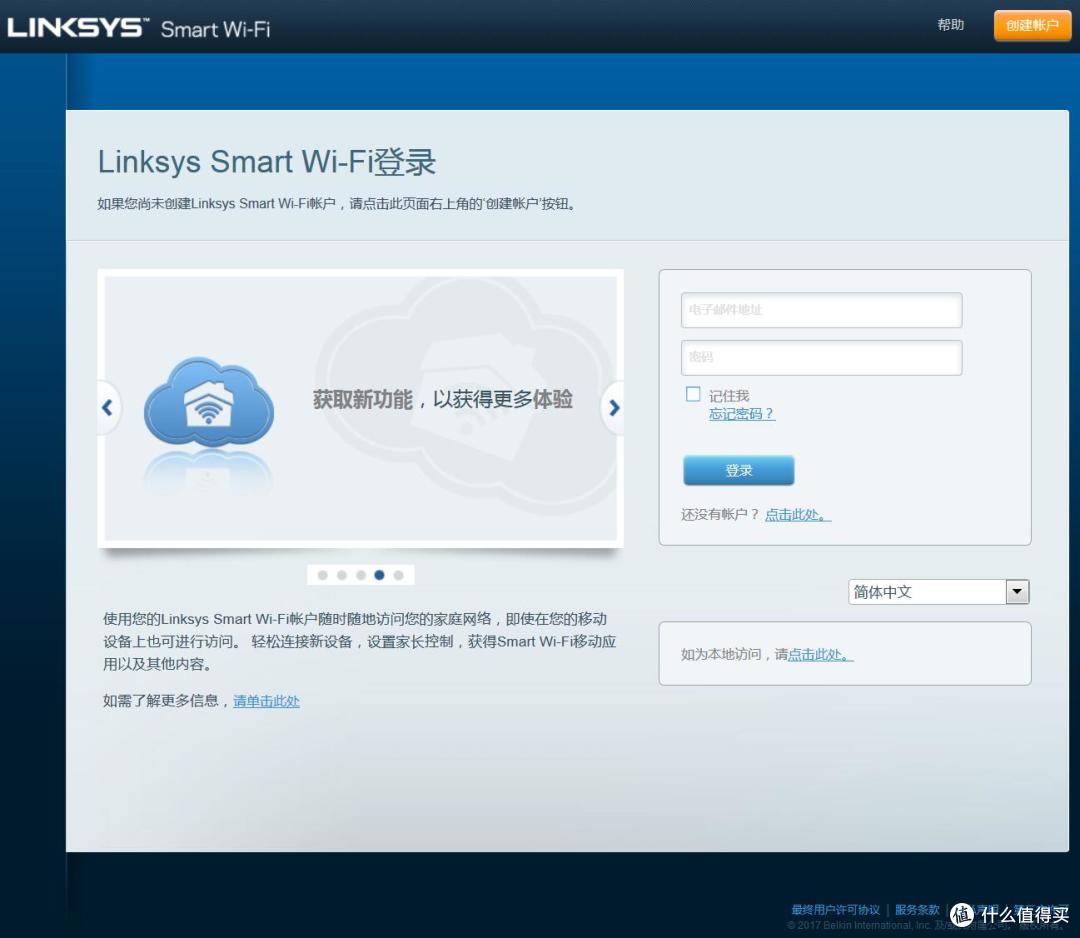Select the last carousel indicator dot
Viewport: 1080px width, 938px height.
(399, 575)
